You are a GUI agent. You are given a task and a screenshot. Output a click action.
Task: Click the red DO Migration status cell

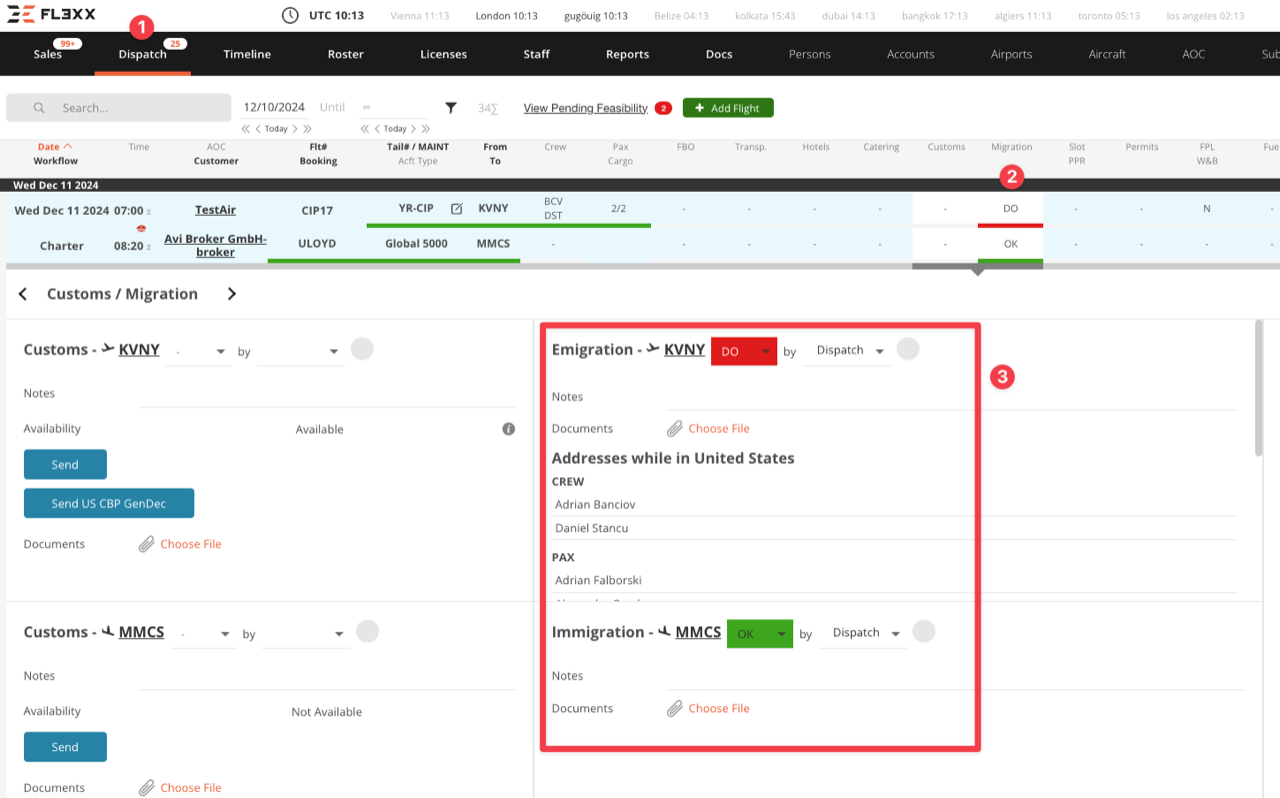(x=1010, y=209)
